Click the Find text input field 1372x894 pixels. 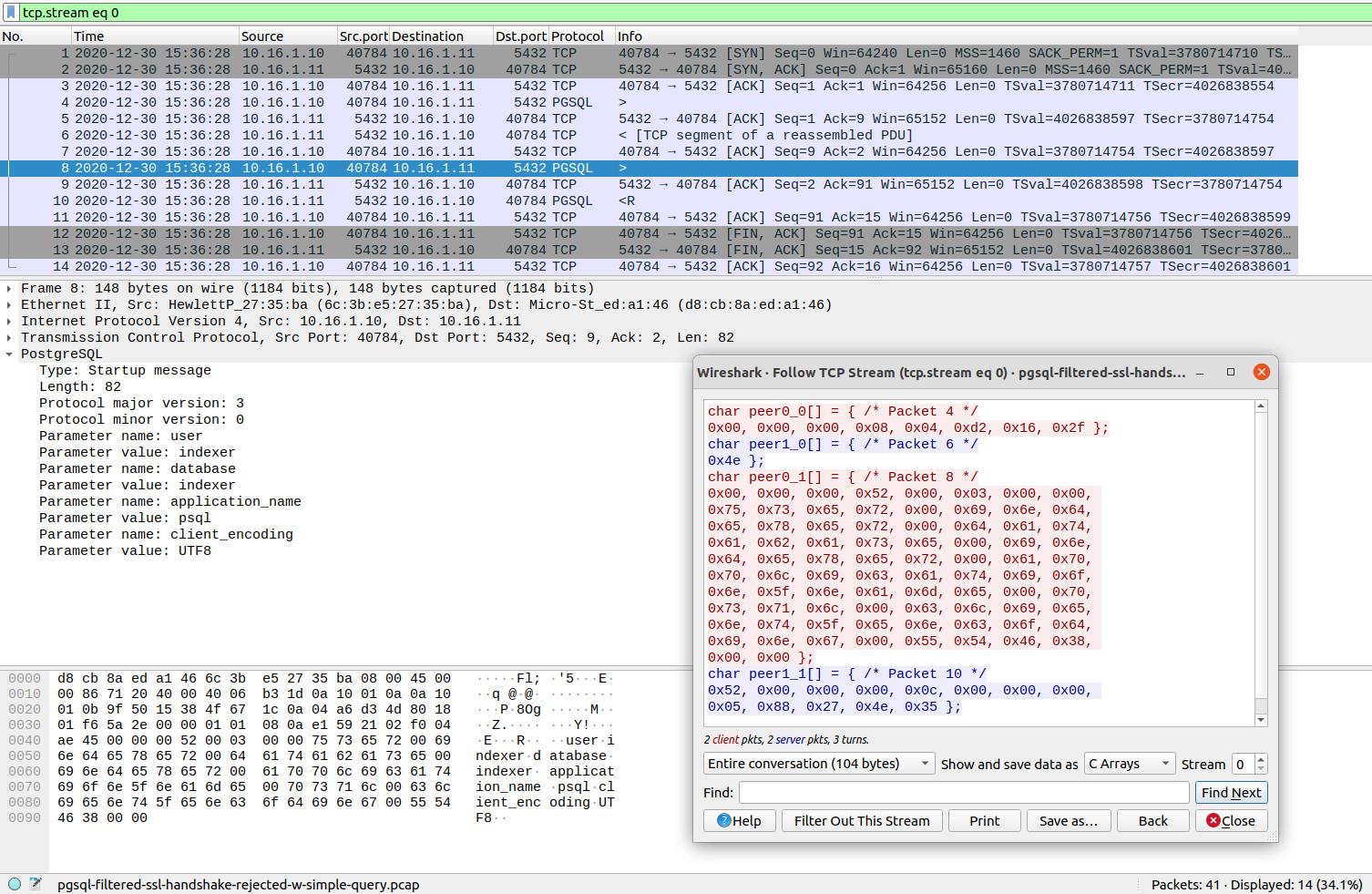click(x=963, y=793)
